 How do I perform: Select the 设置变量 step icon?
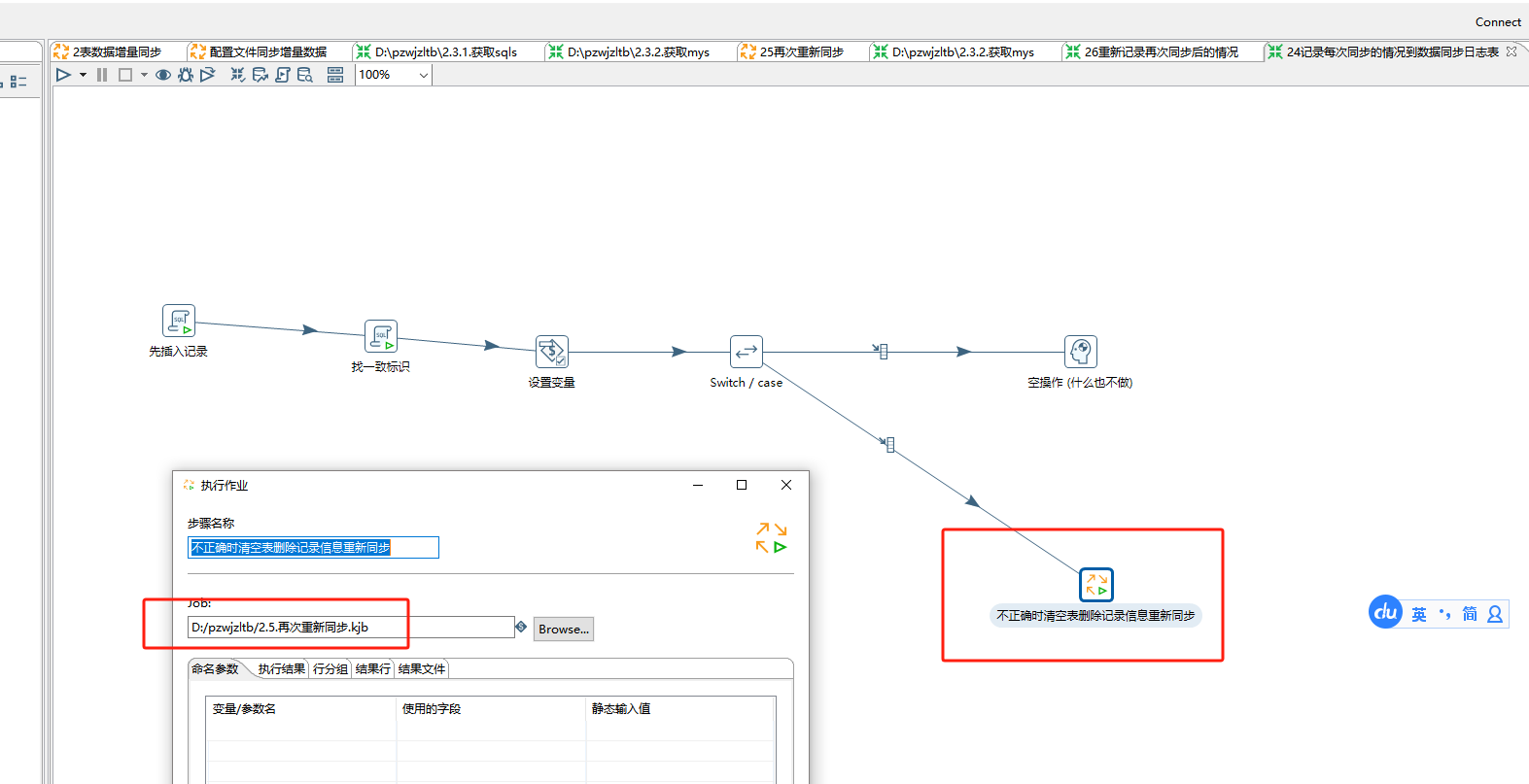point(552,352)
